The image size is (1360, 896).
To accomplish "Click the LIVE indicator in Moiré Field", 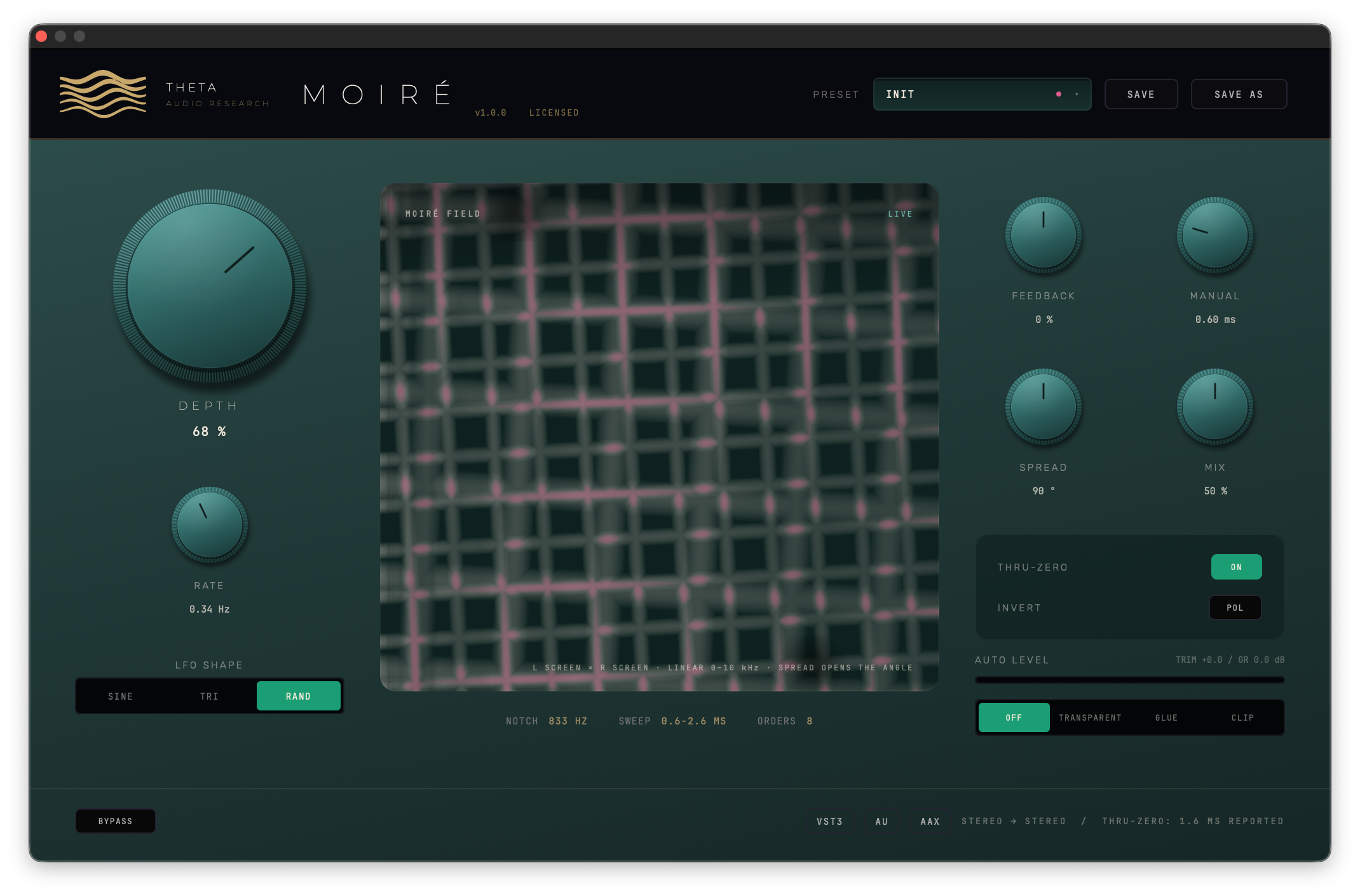I will pyautogui.click(x=901, y=214).
